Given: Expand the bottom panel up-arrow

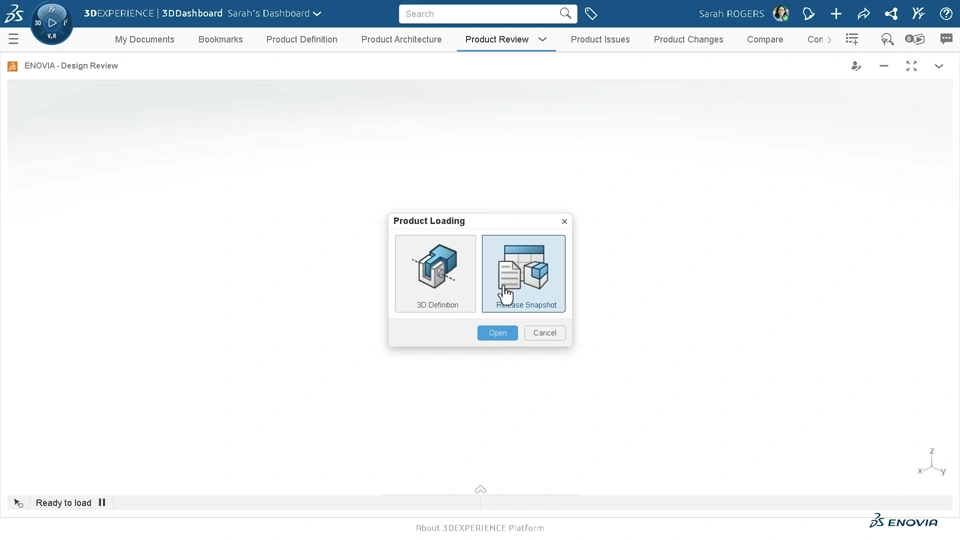Looking at the screenshot, I should [x=480, y=489].
